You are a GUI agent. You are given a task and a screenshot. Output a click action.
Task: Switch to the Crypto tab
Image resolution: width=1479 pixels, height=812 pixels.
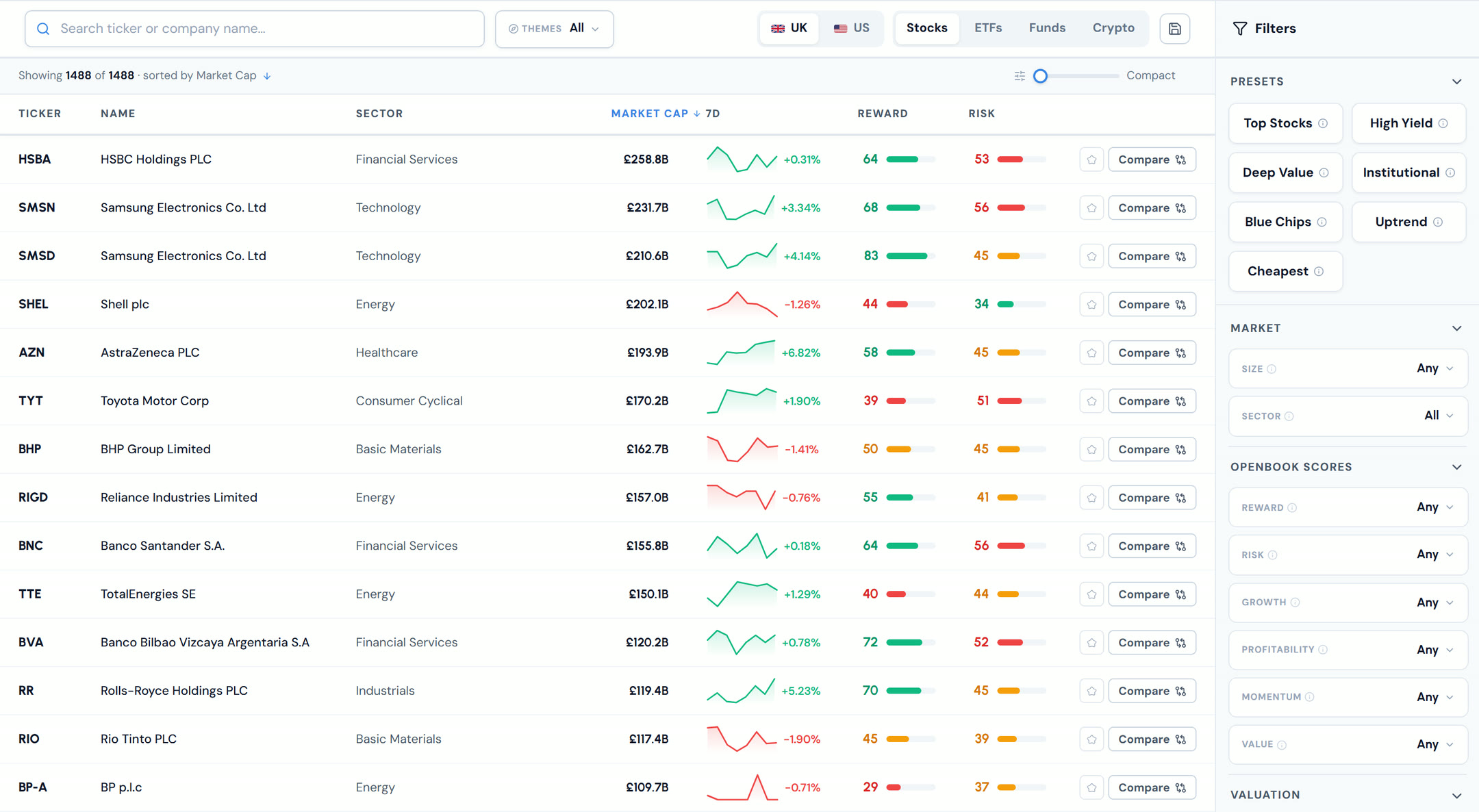1113,28
